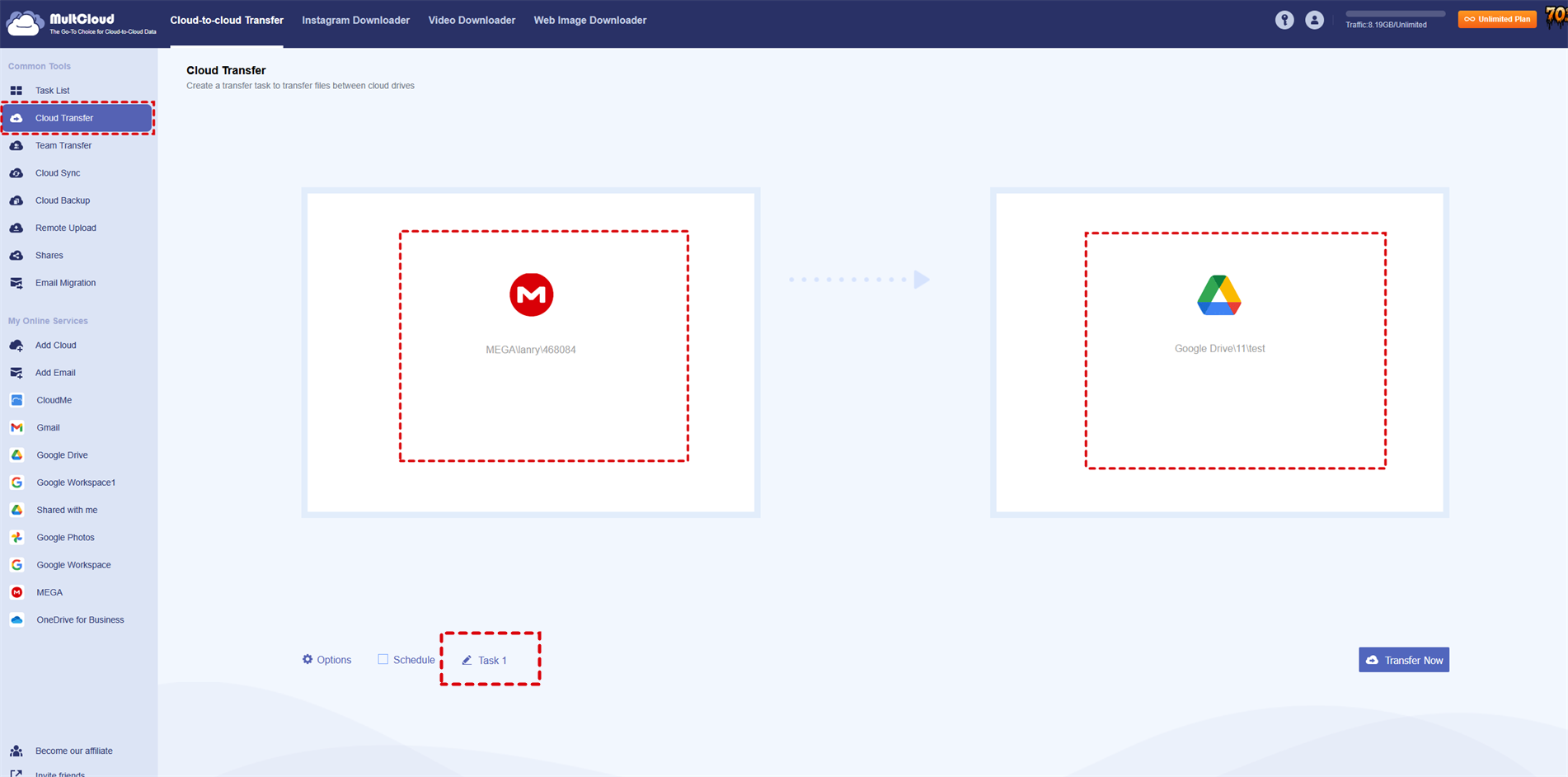Viewport: 1568px width, 777px height.
Task: Click the MEGA logo in source box
Action: (531, 294)
